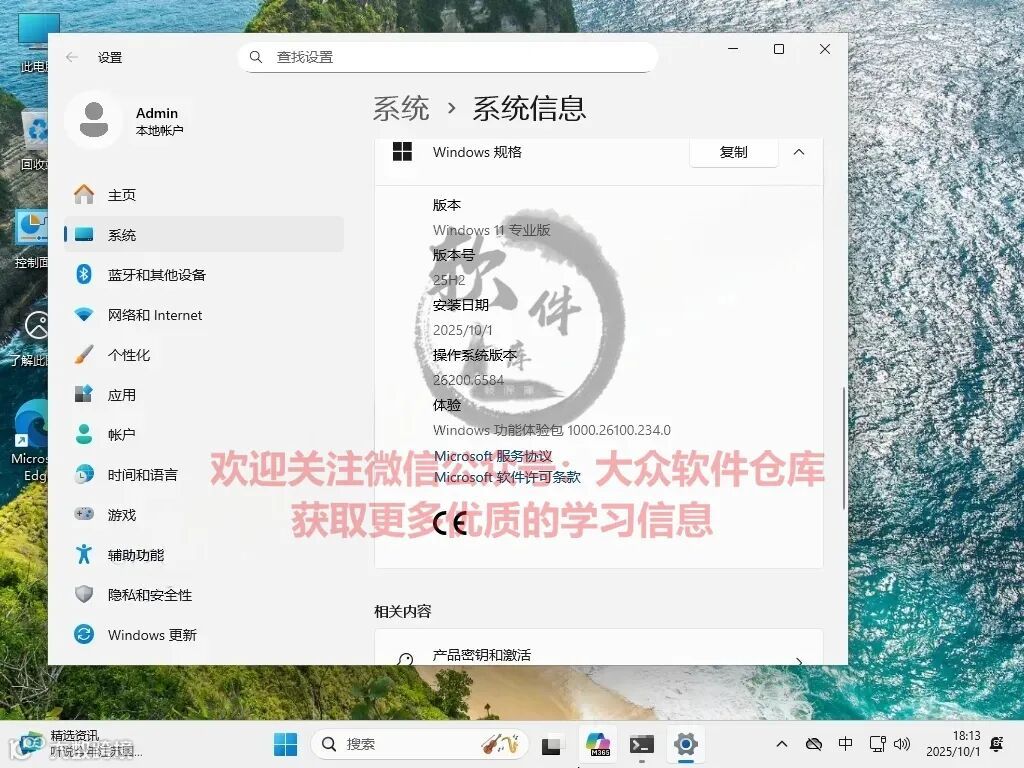Open 产品密钥和激活 row arrow
The width and height of the screenshot is (1024, 768).
pyautogui.click(x=799, y=661)
